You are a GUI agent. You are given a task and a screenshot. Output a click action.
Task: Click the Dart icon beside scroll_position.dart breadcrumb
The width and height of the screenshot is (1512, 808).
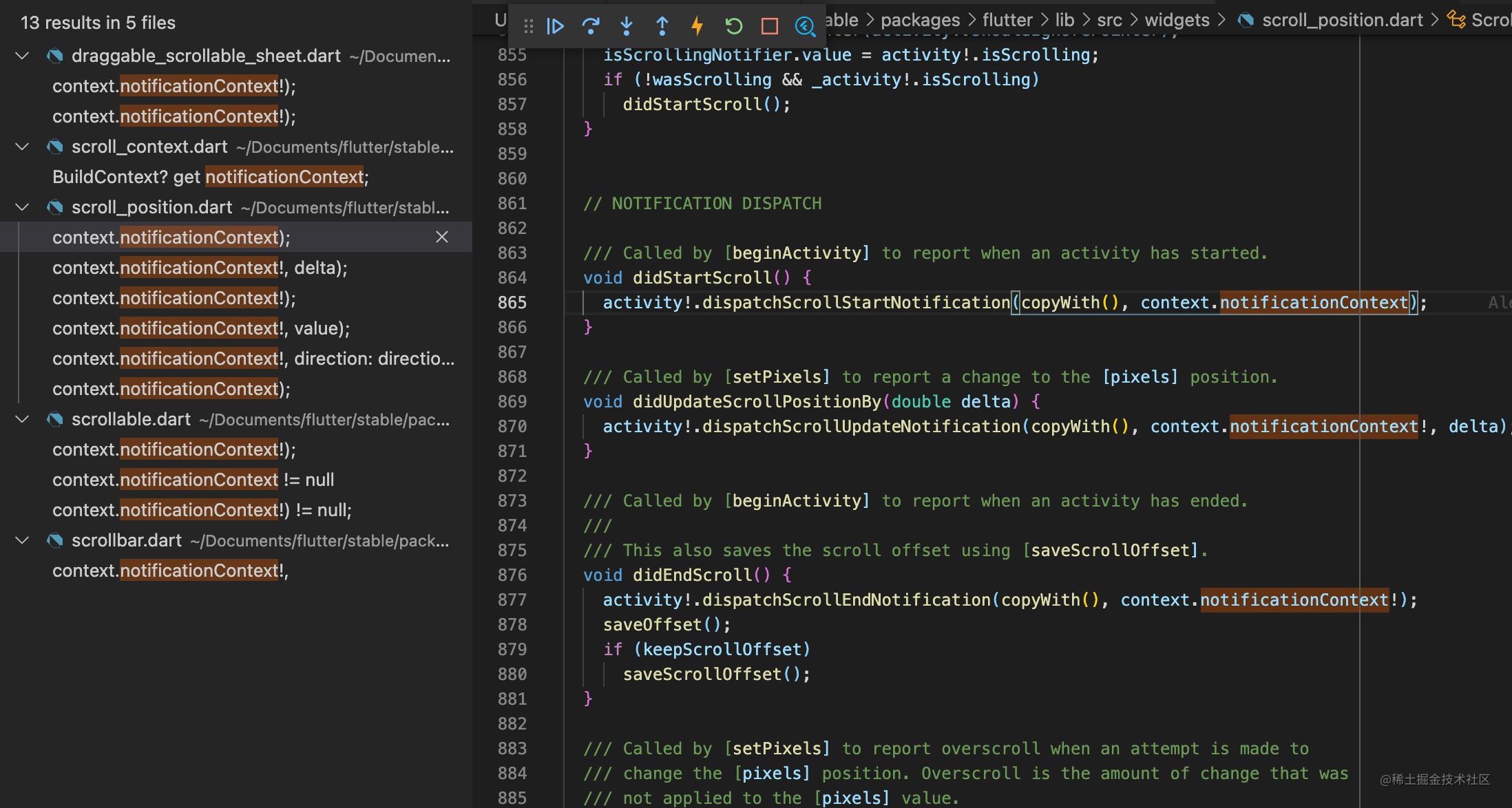click(x=1246, y=20)
